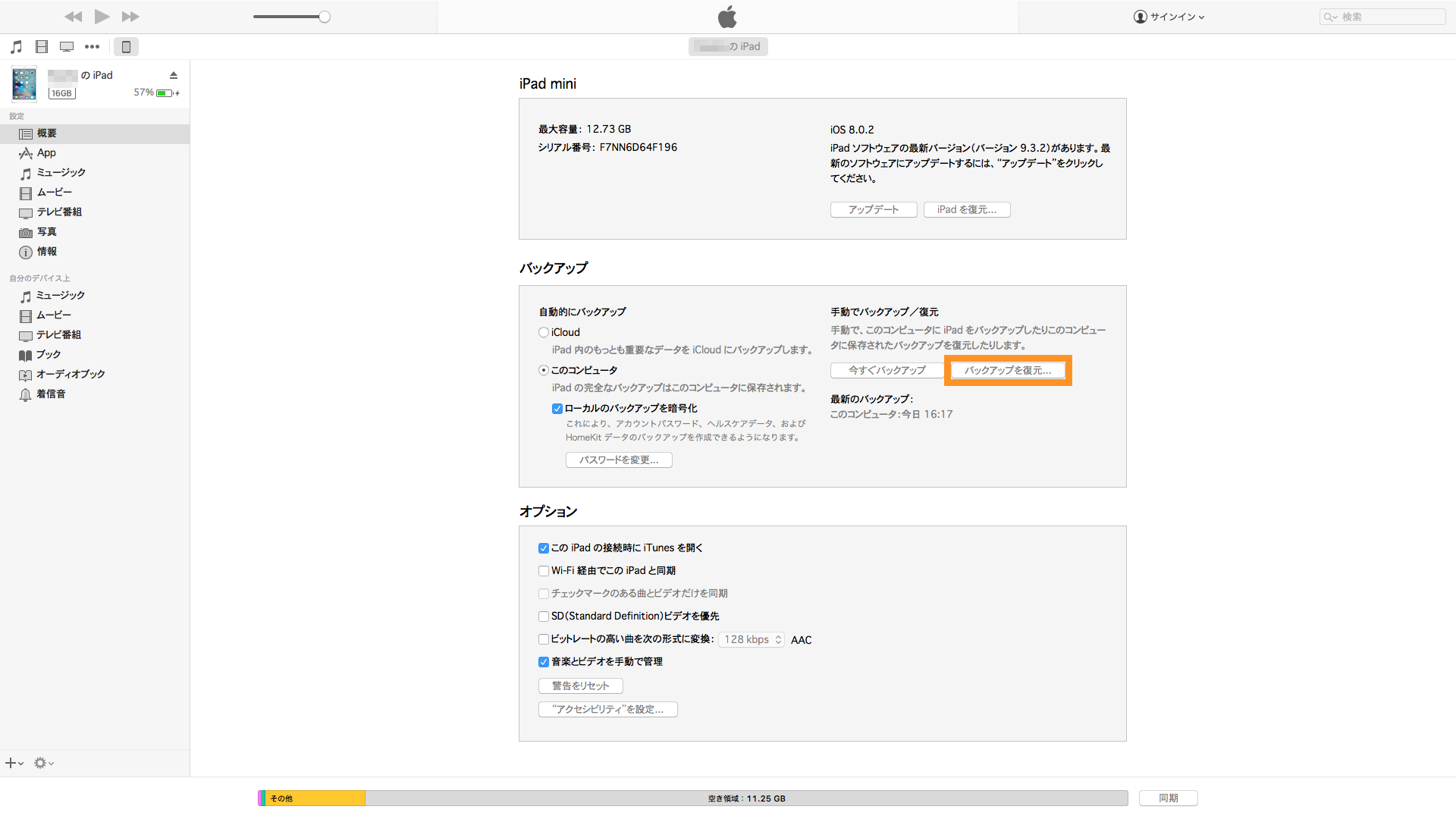This screenshot has height=819, width=1456.
Task: Open the 128 kbps bitrate dropdown
Action: click(x=752, y=640)
